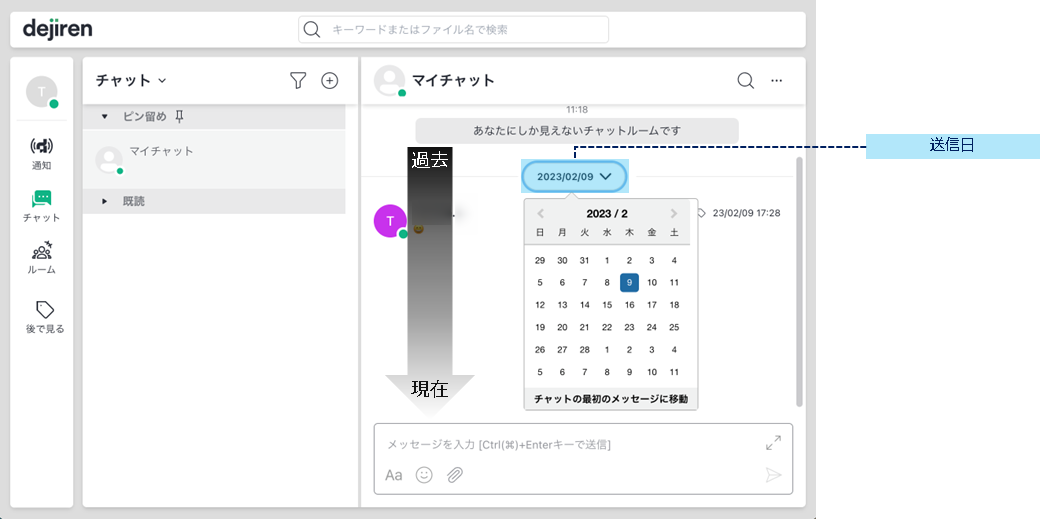
Task: Open the emoji picker smiley icon
Action: (424, 475)
